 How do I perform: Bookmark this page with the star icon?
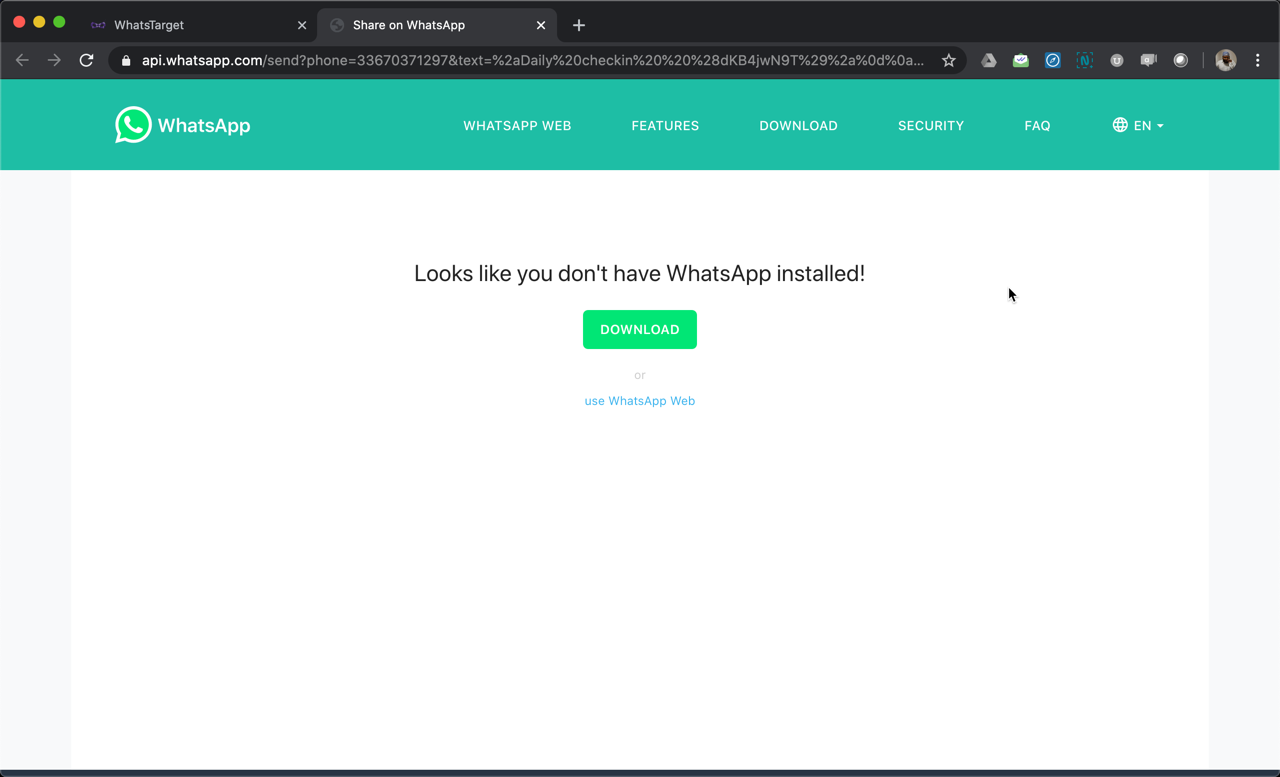948,60
